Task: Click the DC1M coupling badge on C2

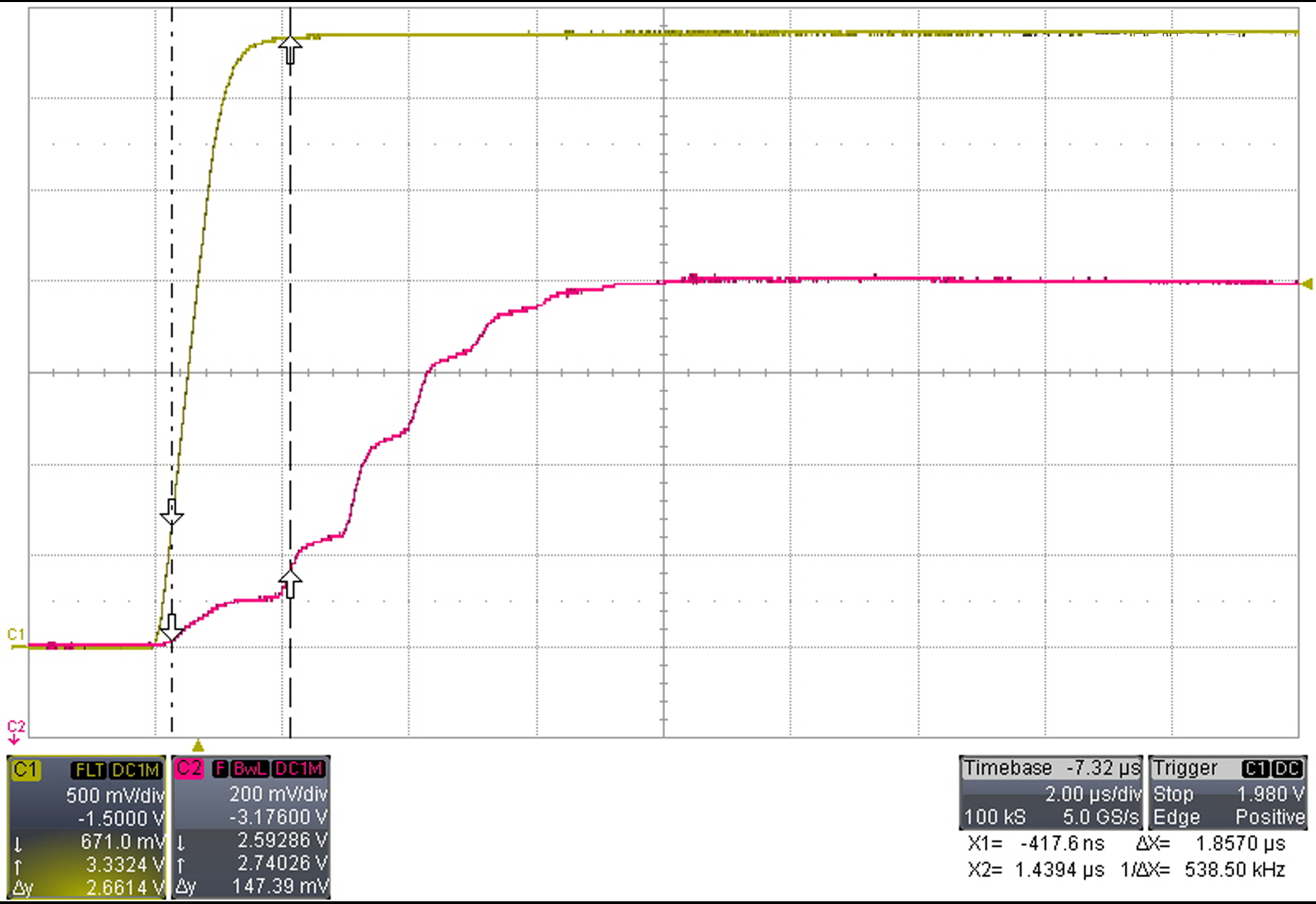Action: click(x=299, y=769)
